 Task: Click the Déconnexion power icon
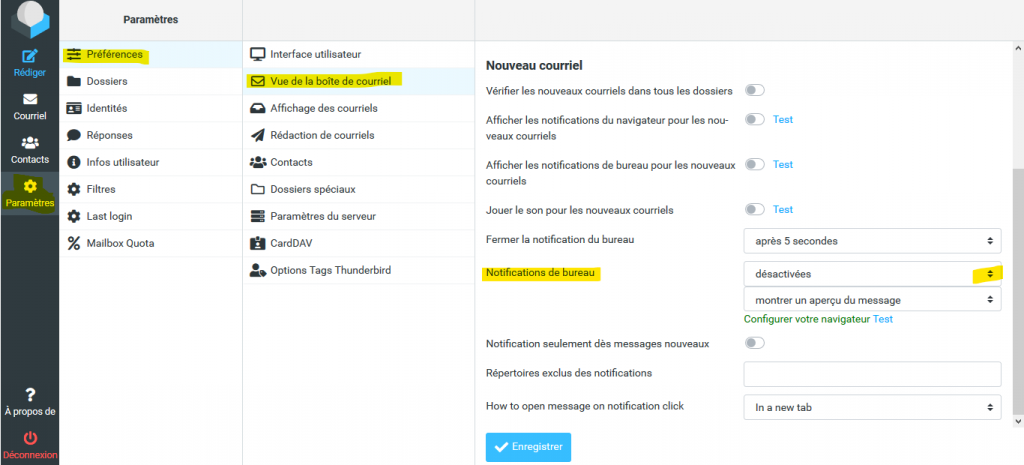coord(29,438)
